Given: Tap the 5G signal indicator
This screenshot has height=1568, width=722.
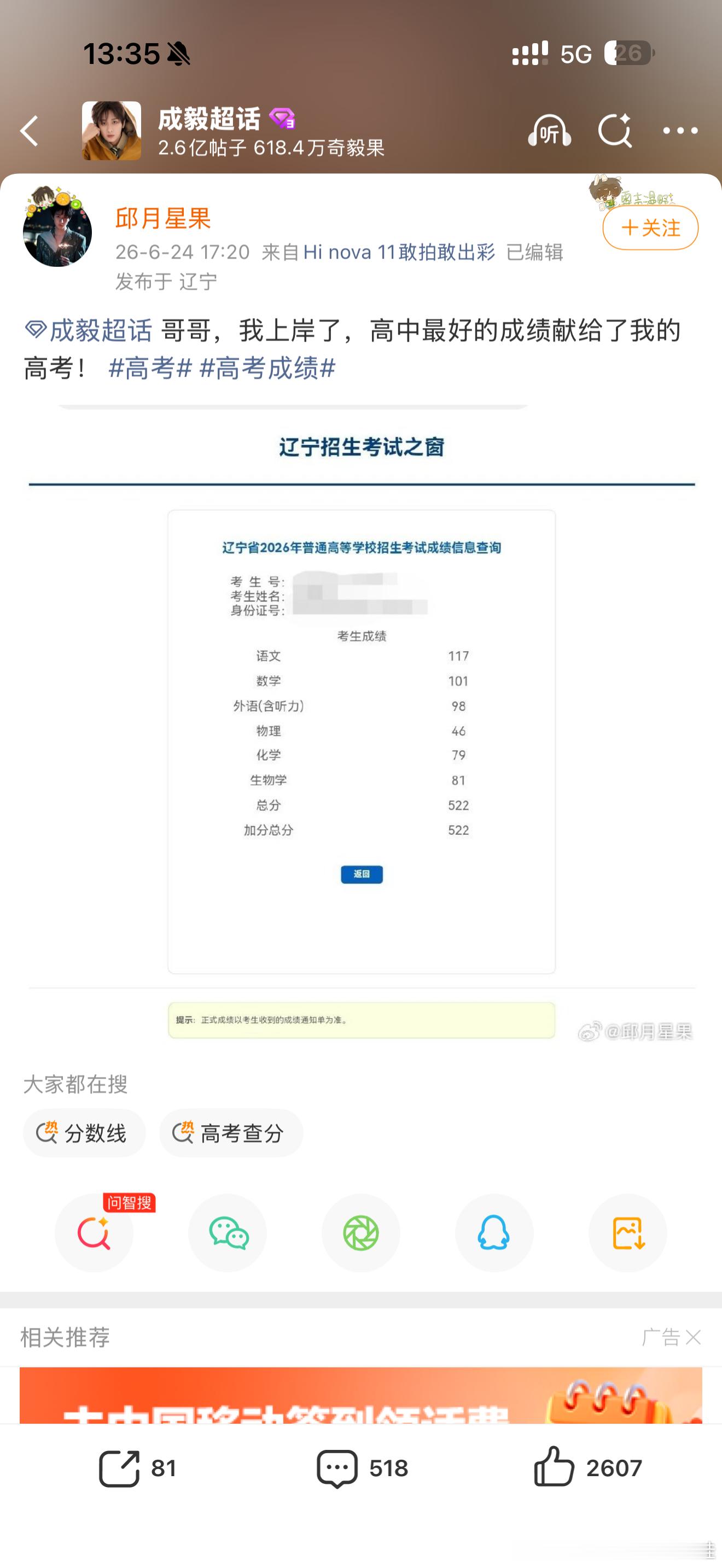Looking at the screenshot, I should 576,54.
